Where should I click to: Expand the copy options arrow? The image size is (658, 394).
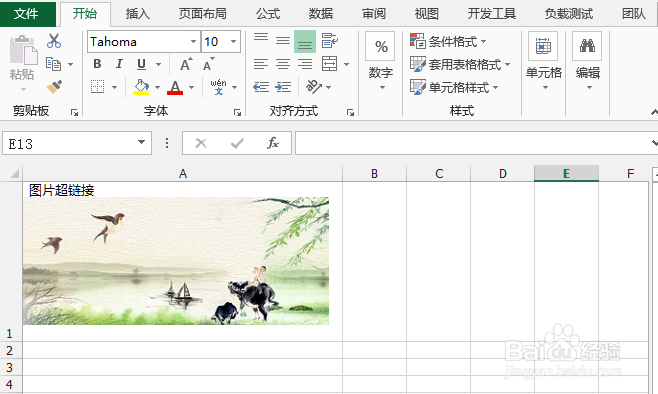[x=70, y=64]
